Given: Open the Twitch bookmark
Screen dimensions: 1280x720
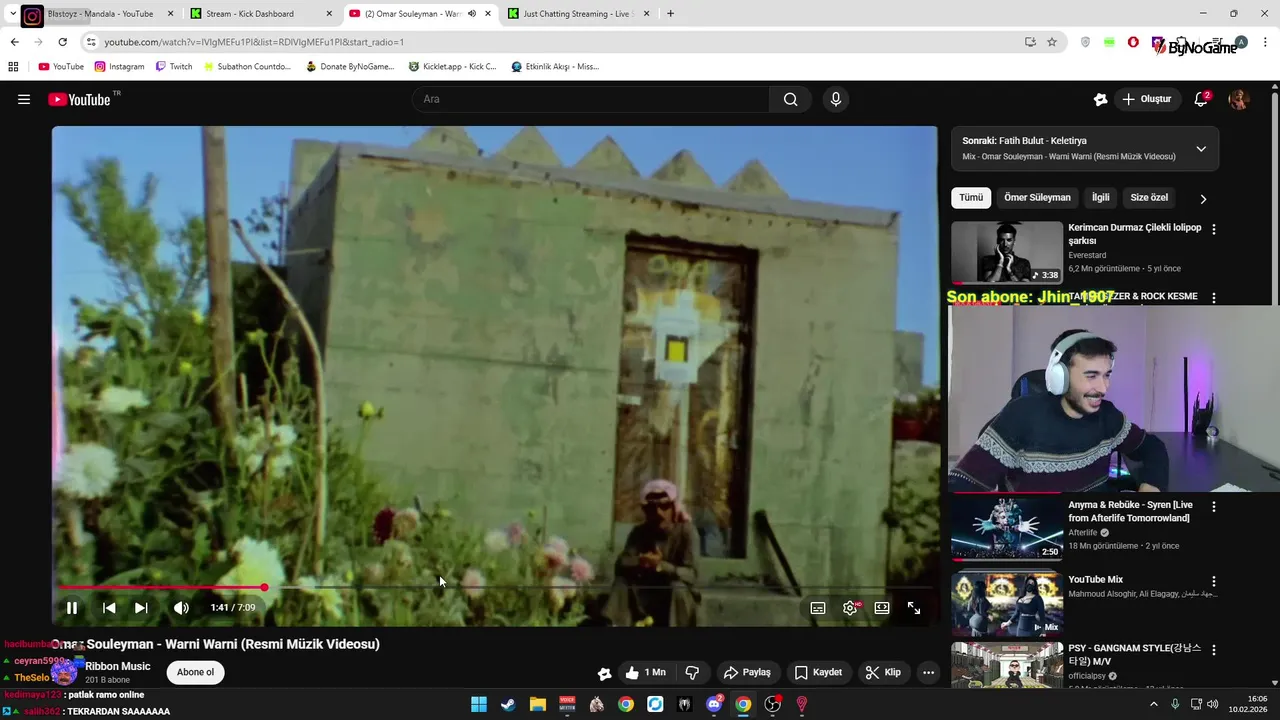Looking at the screenshot, I should coord(174,66).
